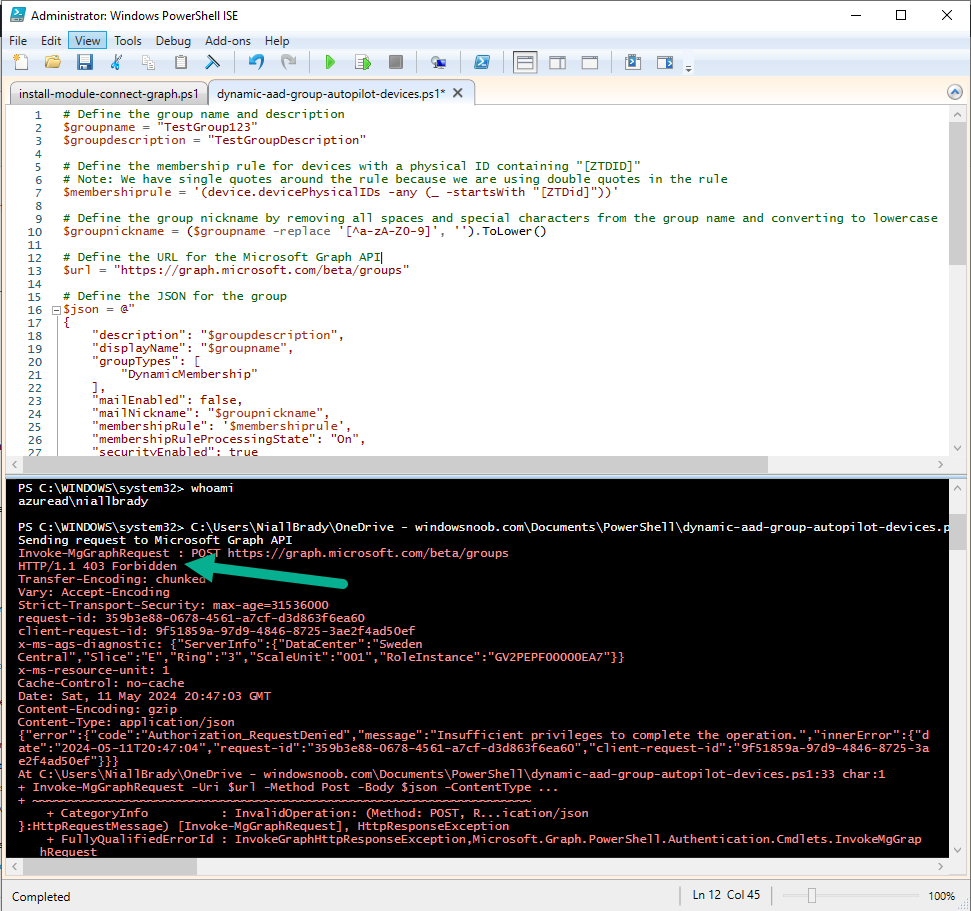Image resolution: width=971 pixels, height=911 pixels.
Task: Click the script pane horizontal scrollbar thumb
Action: coord(395,464)
